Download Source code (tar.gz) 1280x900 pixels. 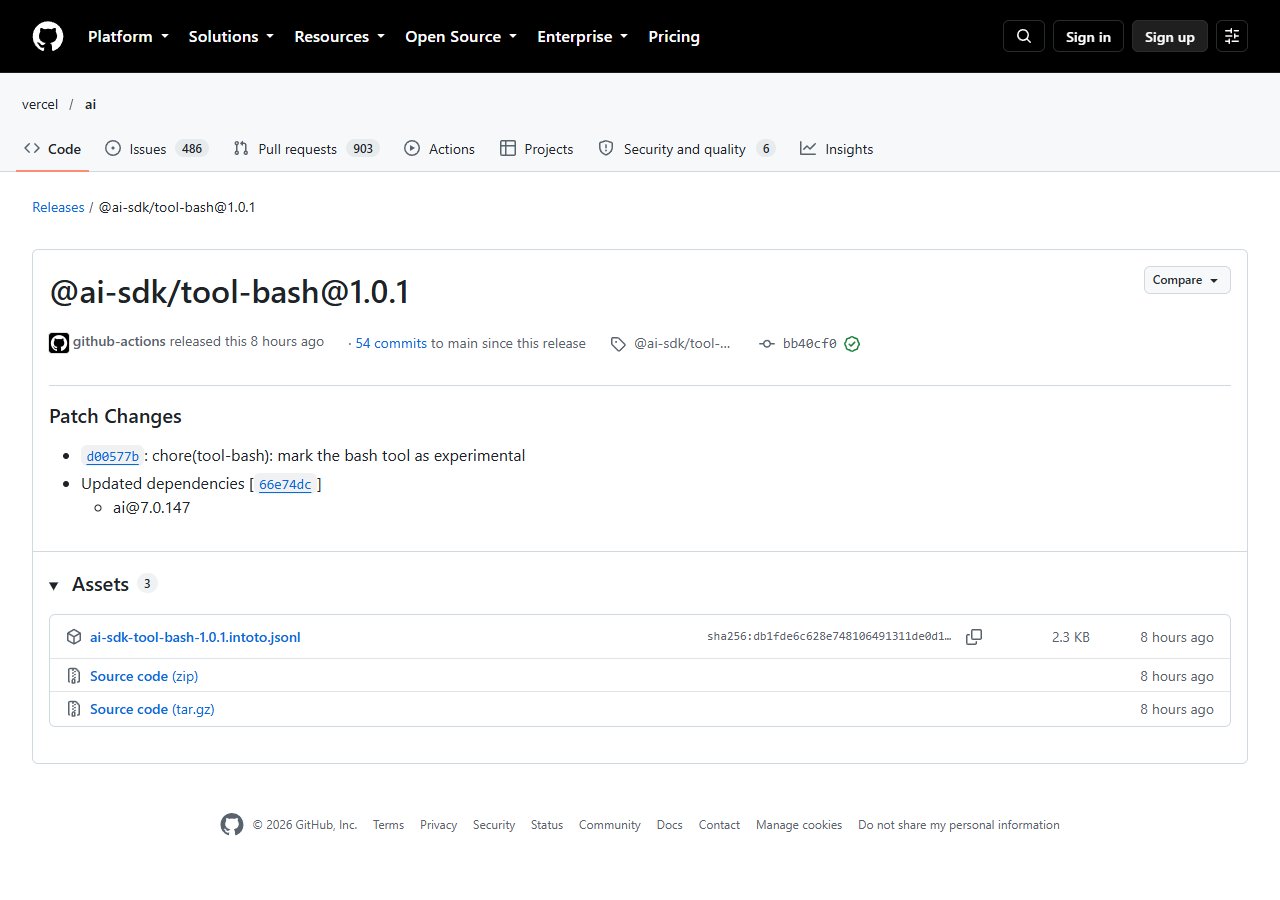(x=152, y=709)
